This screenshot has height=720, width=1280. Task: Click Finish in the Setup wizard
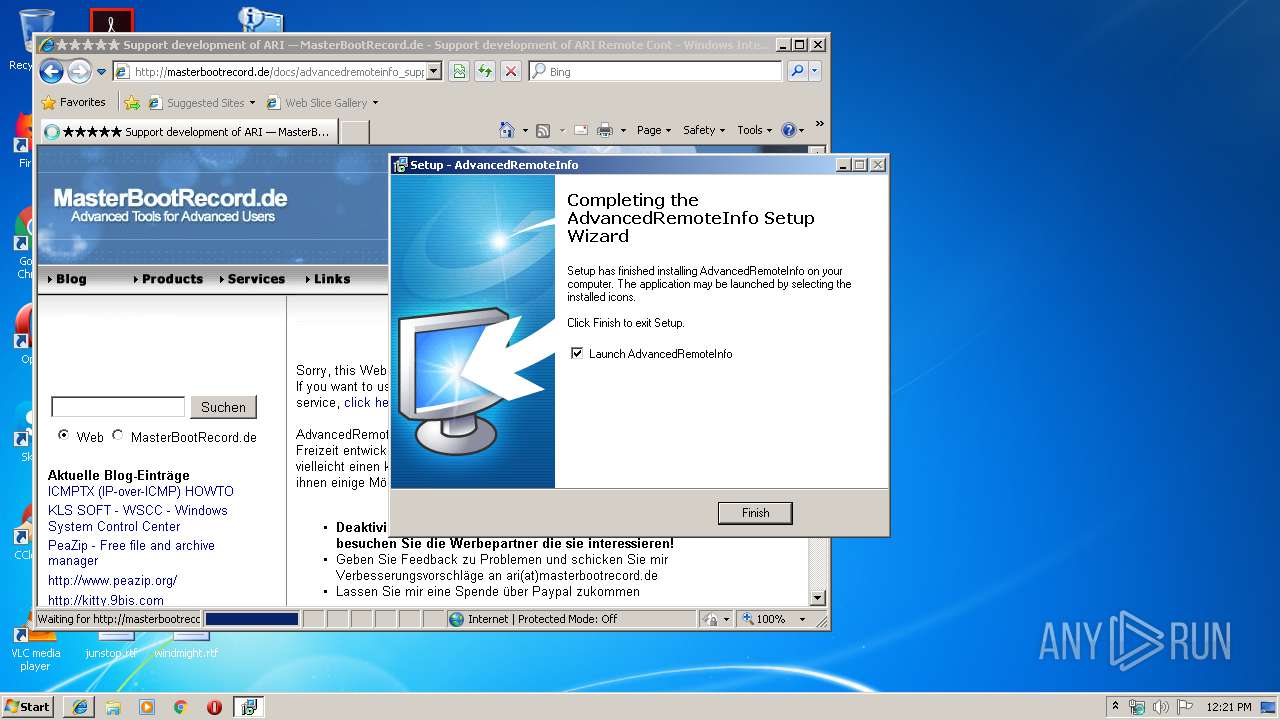[755, 513]
